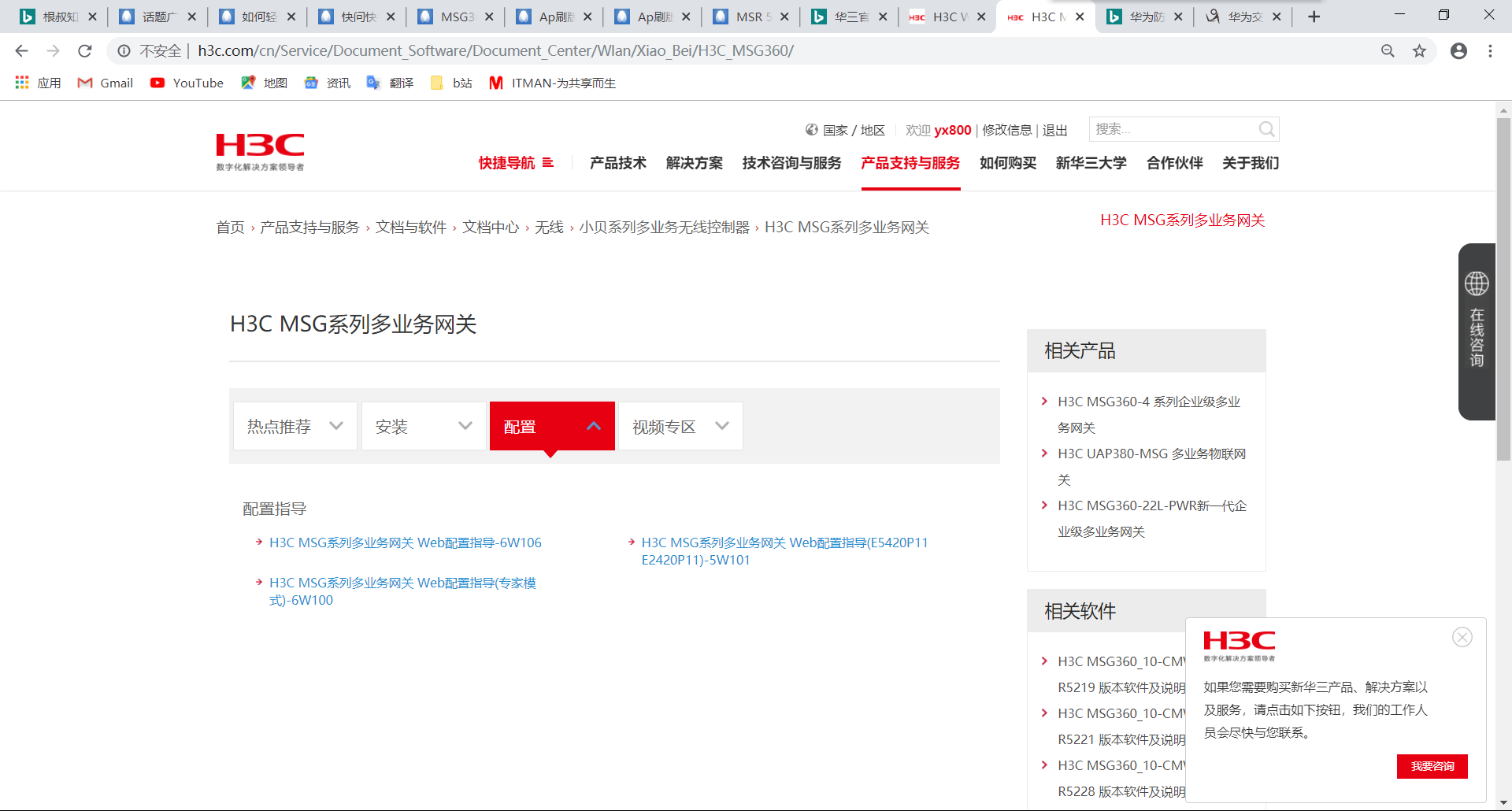The width and height of the screenshot is (1512, 811).
Task: Go to 无线 in the breadcrumb
Action: tap(549, 228)
